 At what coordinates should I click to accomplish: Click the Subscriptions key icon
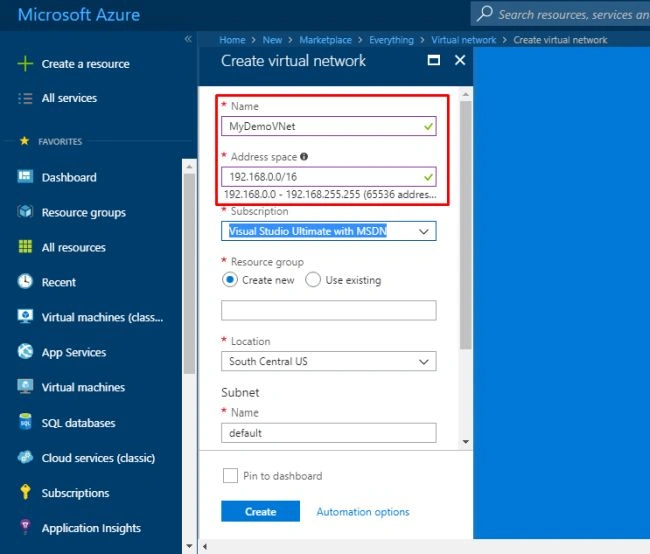click(25, 492)
